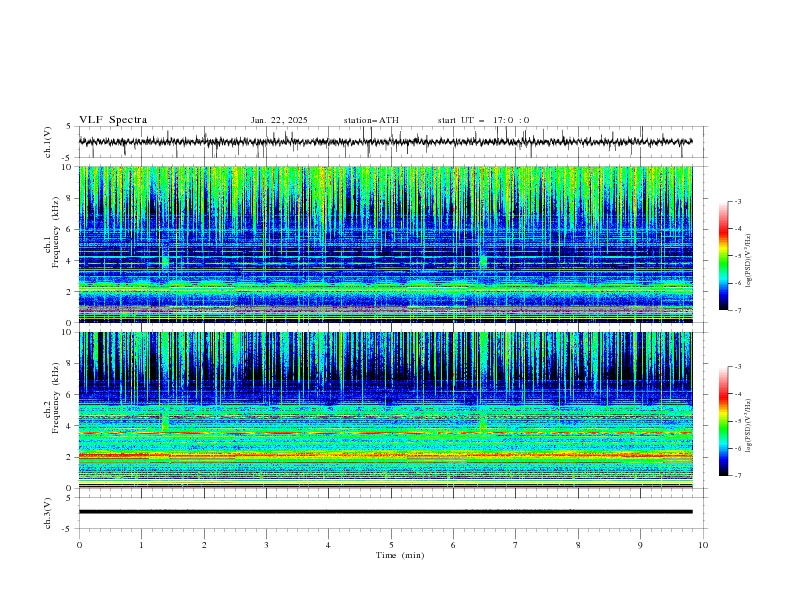The width and height of the screenshot is (792, 612).
Task: Click the date 'Jan. 22, 2025'
Action: 279,120
